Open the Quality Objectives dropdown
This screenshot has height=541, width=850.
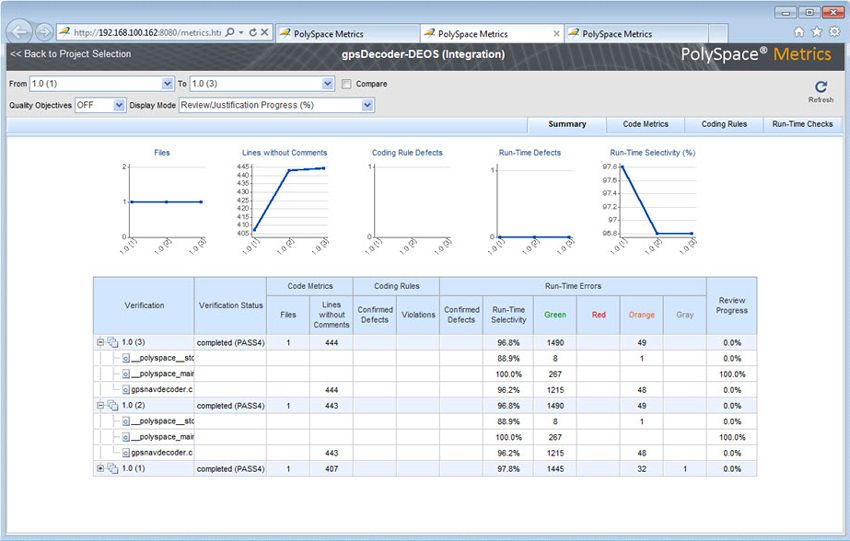[119, 105]
